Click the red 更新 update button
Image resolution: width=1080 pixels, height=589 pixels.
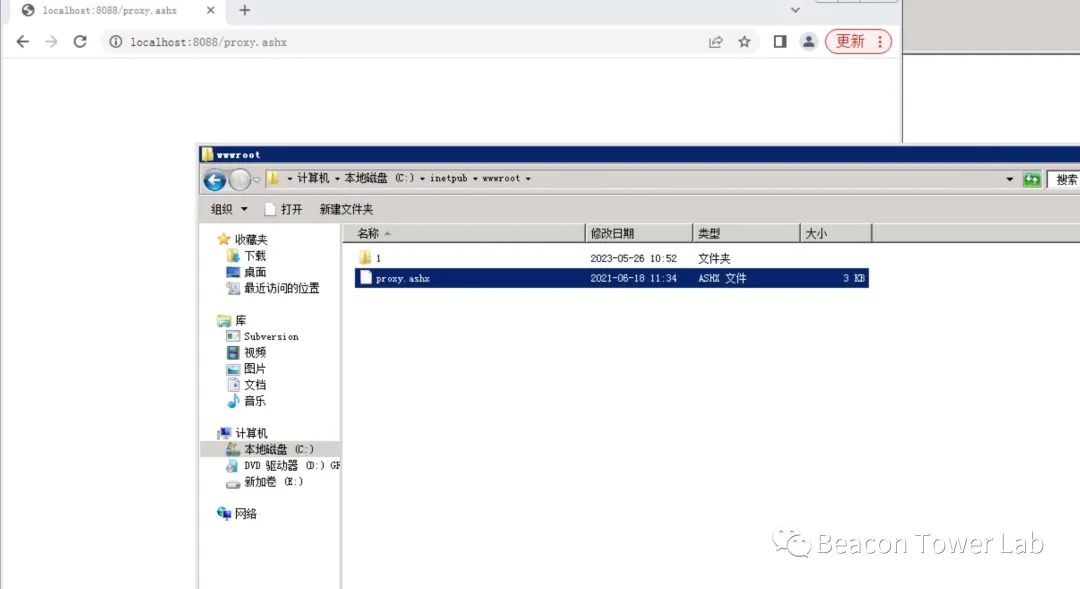click(x=850, y=42)
